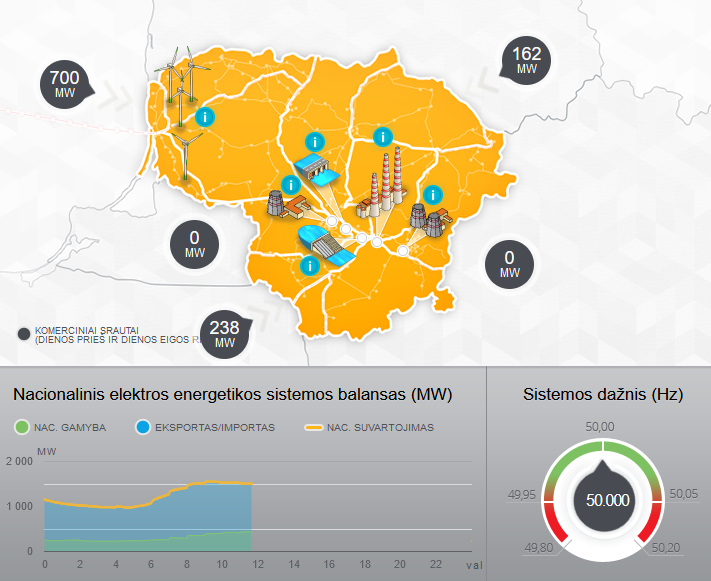711x581 pixels.
Task: Select the cooling towers power plant icon
Action: click(x=427, y=221)
